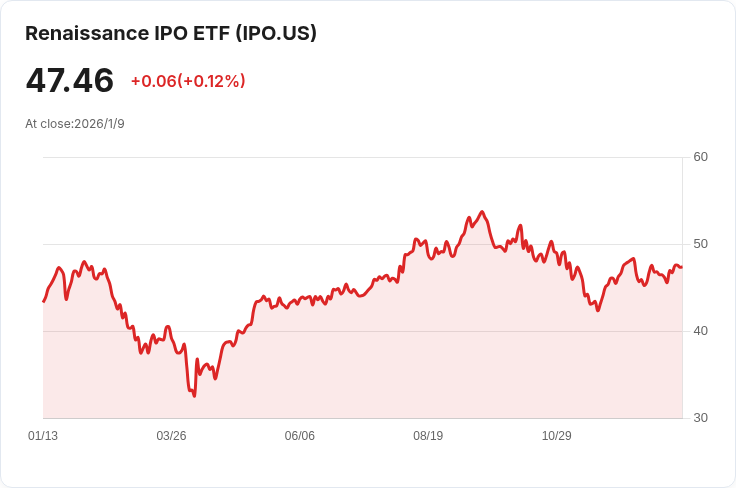
Task: Select the 06/06 date axis label
Action: click(299, 436)
